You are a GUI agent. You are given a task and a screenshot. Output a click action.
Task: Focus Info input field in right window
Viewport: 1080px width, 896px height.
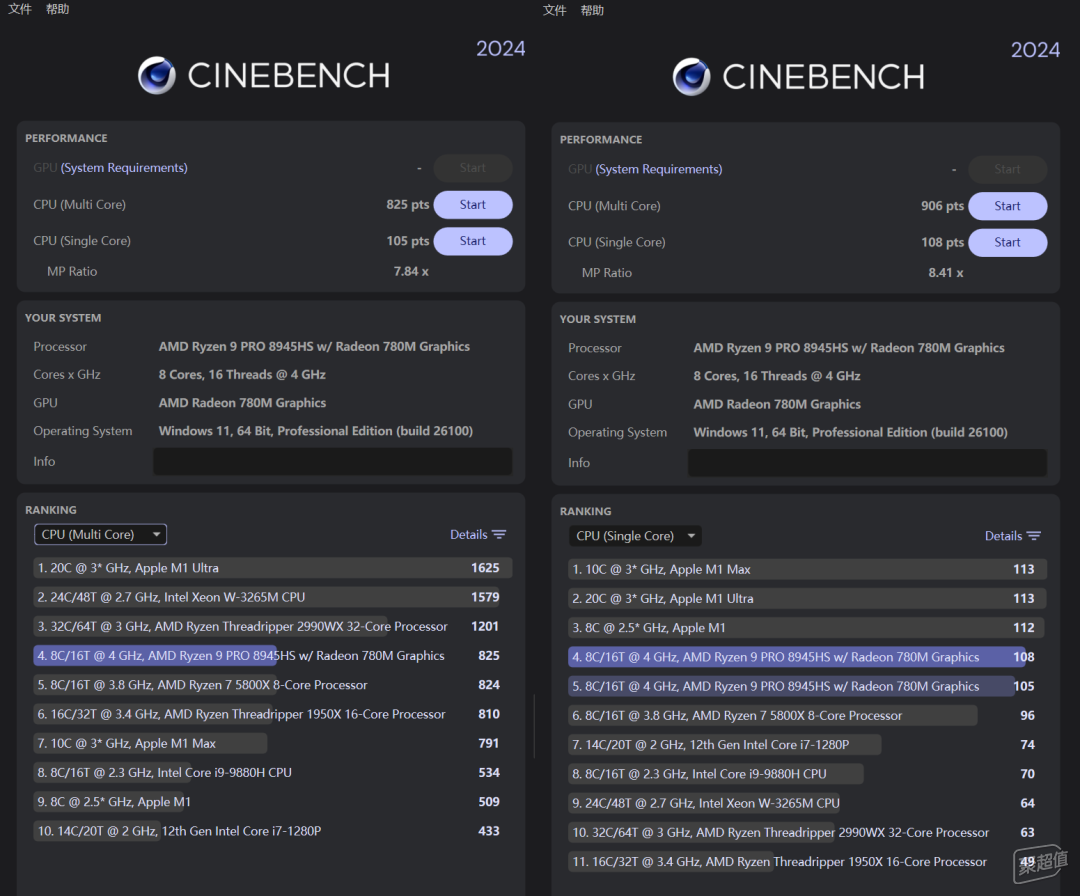(x=867, y=463)
